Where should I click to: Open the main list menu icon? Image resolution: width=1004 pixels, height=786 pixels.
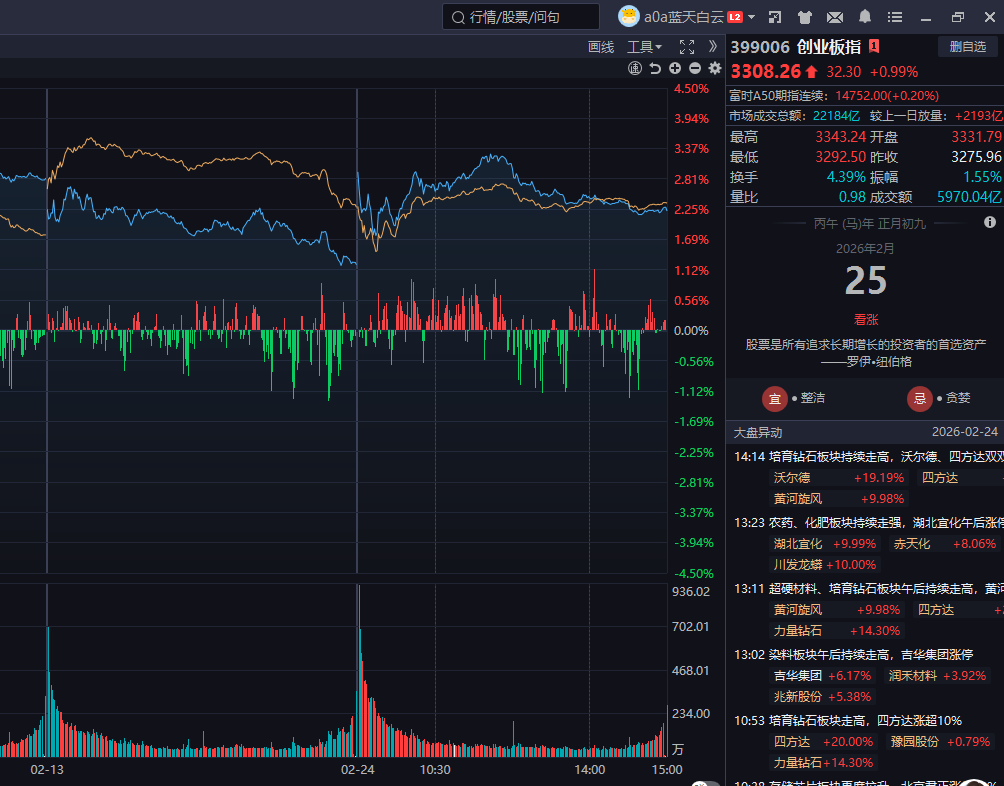[x=894, y=17]
